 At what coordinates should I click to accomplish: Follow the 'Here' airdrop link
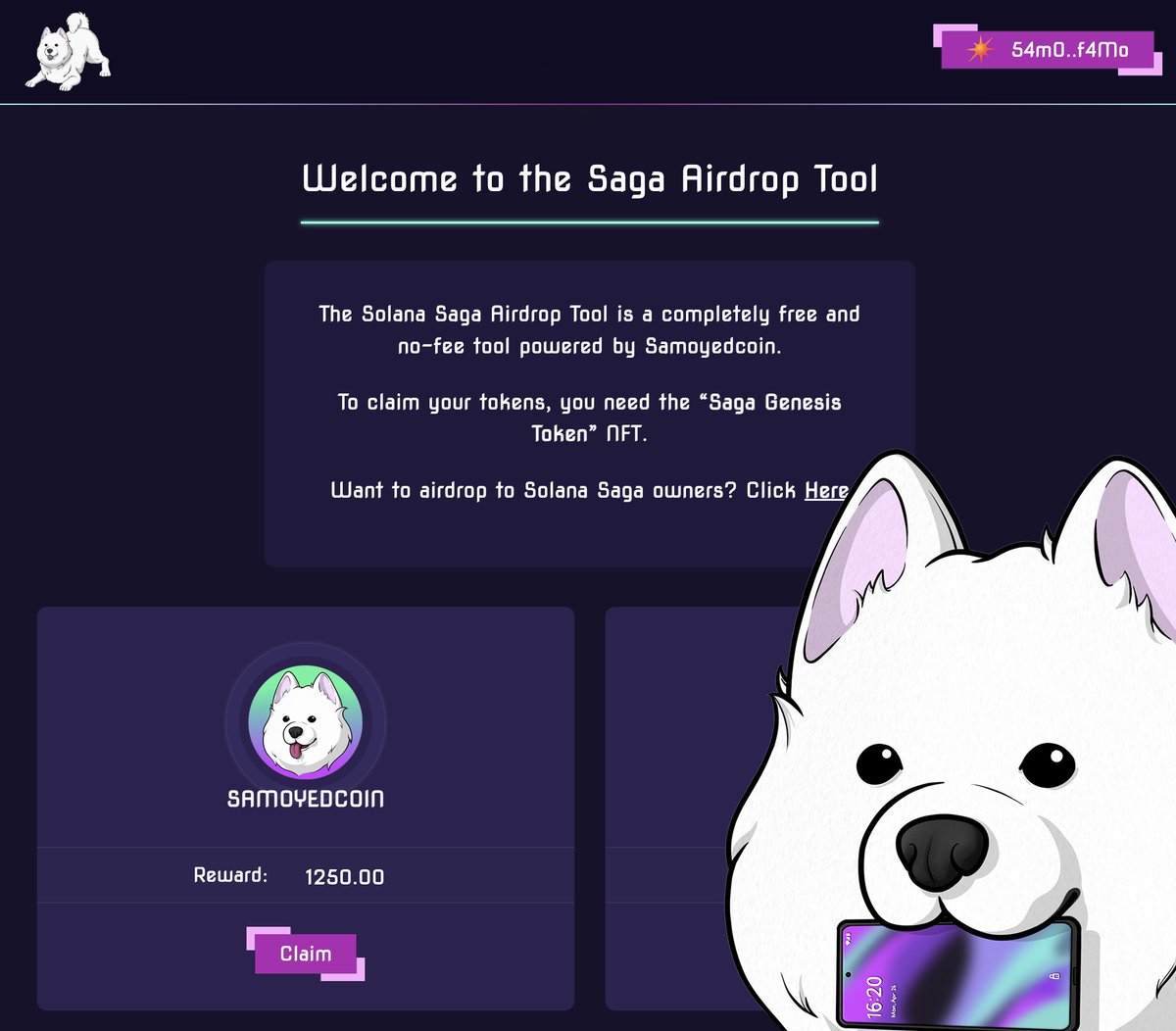[x=826, y=490]
